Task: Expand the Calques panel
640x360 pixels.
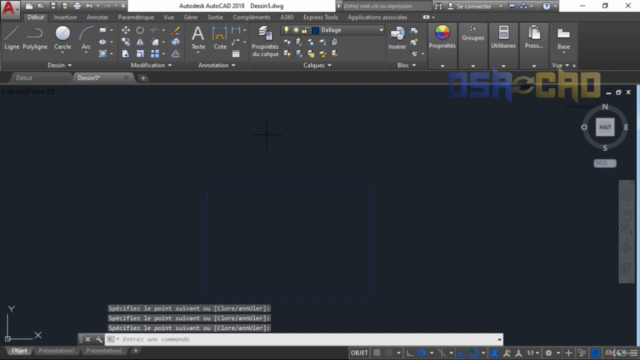Action: point(317,65)
